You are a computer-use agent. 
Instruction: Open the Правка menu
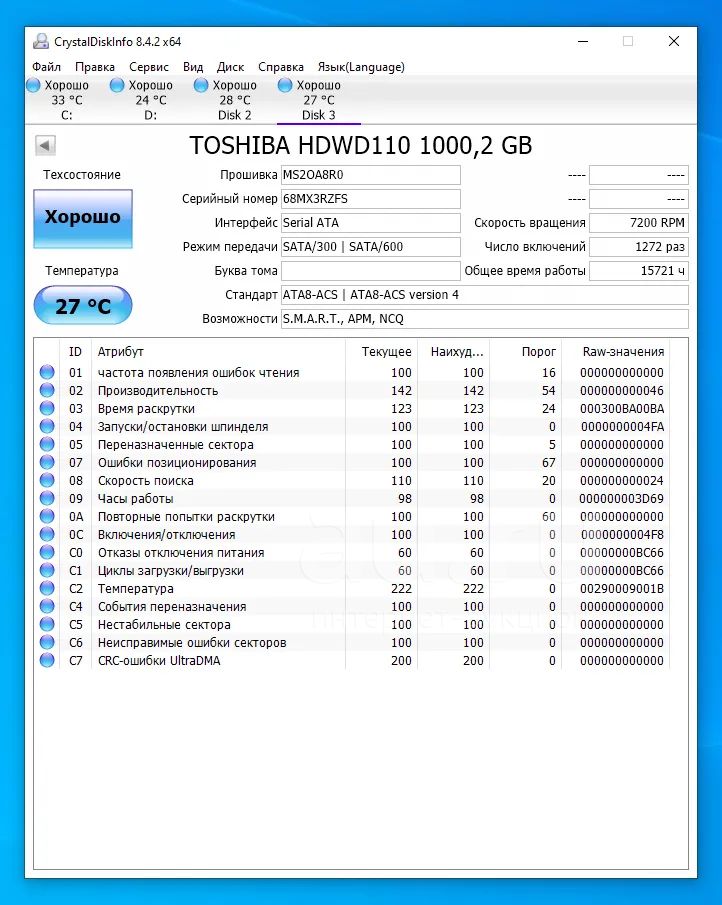coord(95,67)
